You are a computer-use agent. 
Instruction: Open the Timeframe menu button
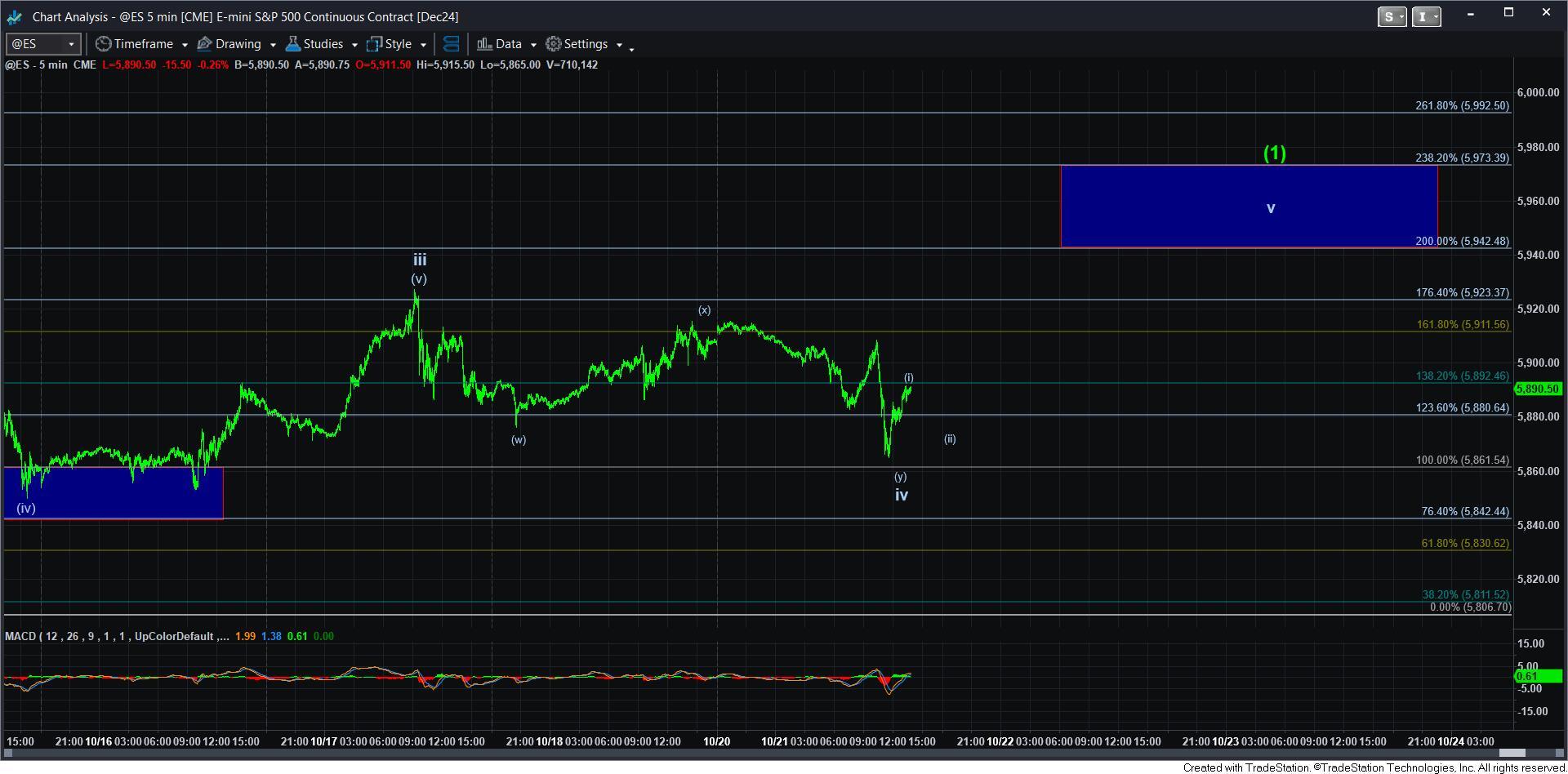pyautogui.click(x=135, y=44)
